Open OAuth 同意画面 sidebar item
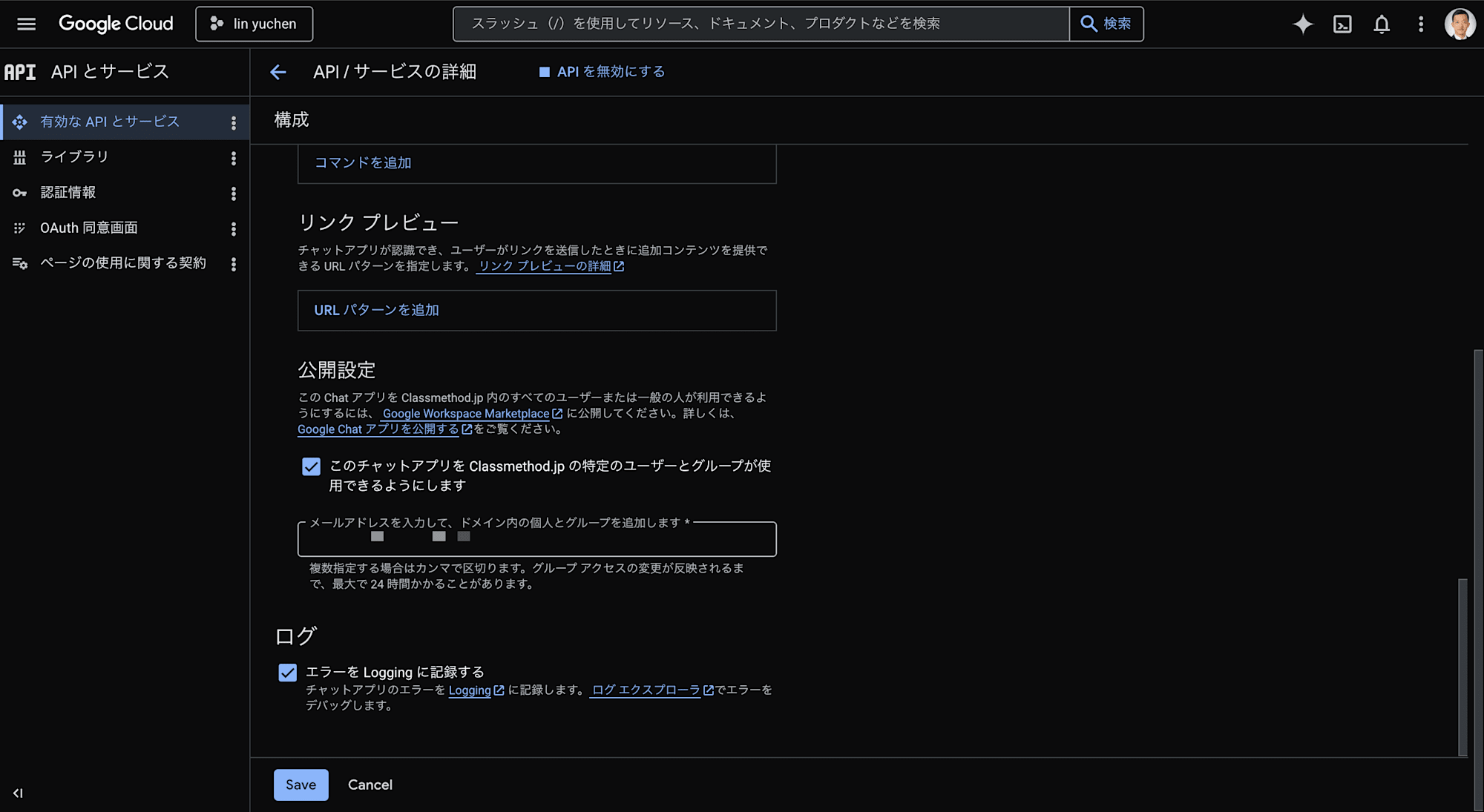 (89, 228)
